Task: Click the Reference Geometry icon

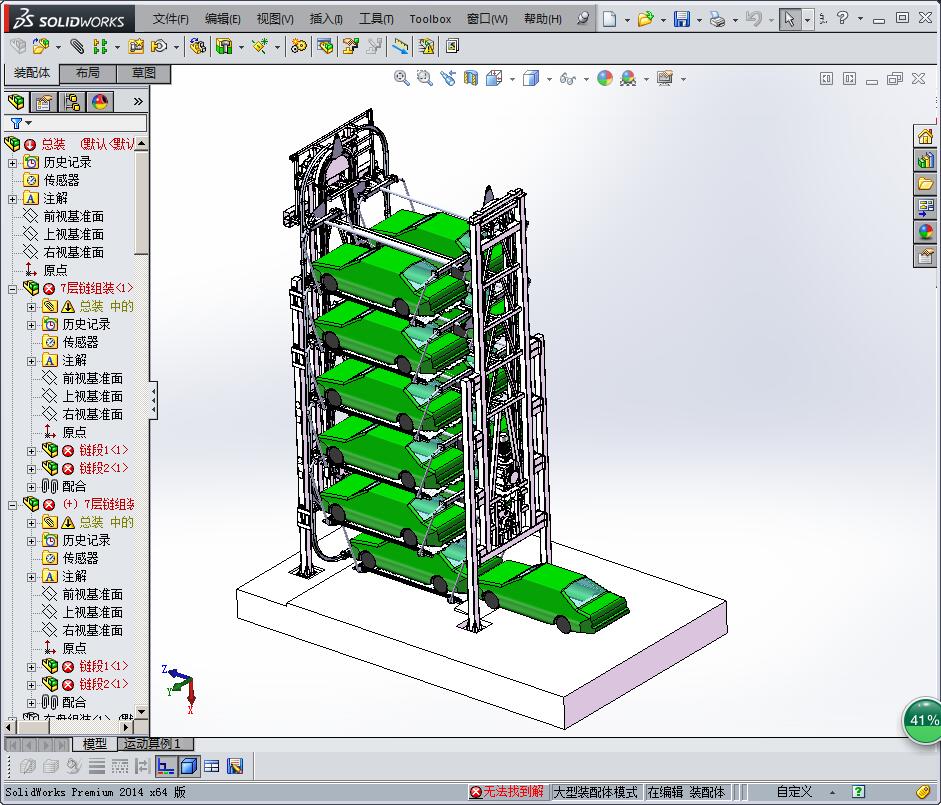Action: [x=260, y=46]
